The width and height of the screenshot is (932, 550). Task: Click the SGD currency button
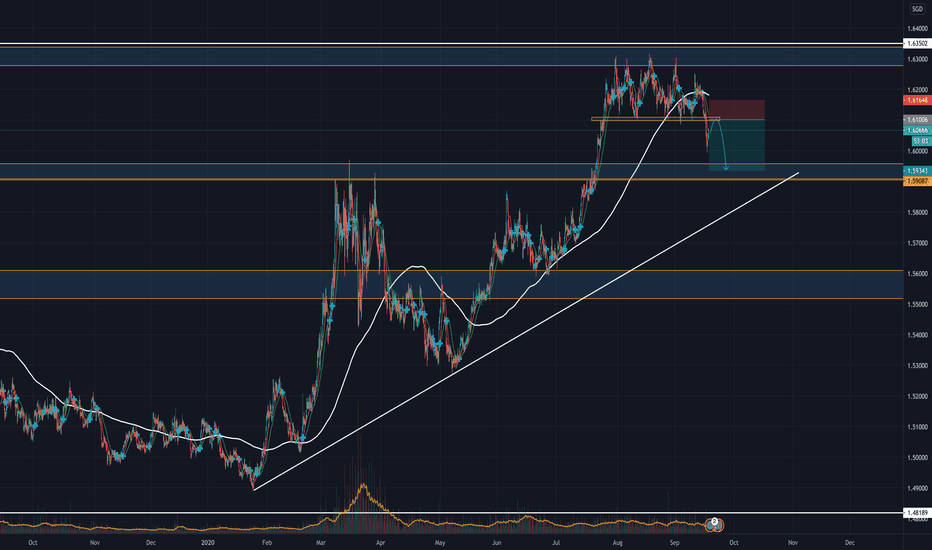pyautogui.click(x=918, y=8)
